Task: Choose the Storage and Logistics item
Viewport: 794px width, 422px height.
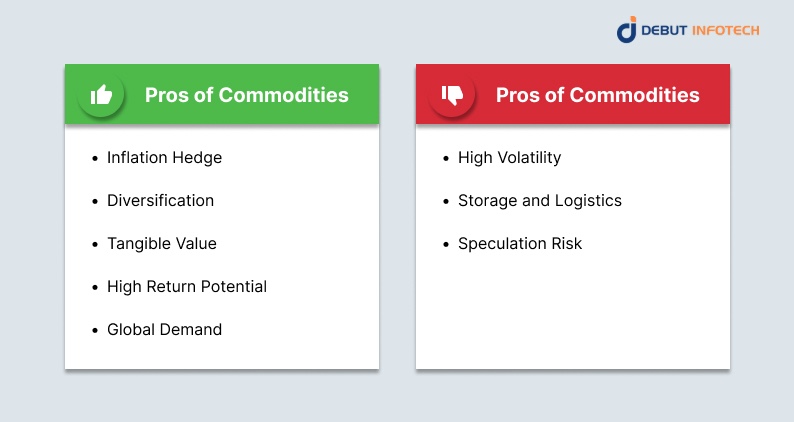Action: (539, 201)
